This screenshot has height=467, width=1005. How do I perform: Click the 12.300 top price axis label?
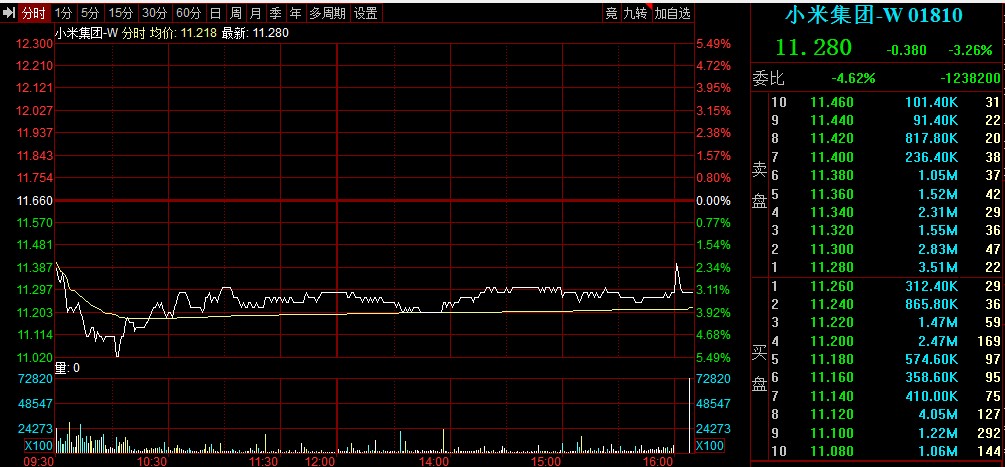click(x=33, y=44)
